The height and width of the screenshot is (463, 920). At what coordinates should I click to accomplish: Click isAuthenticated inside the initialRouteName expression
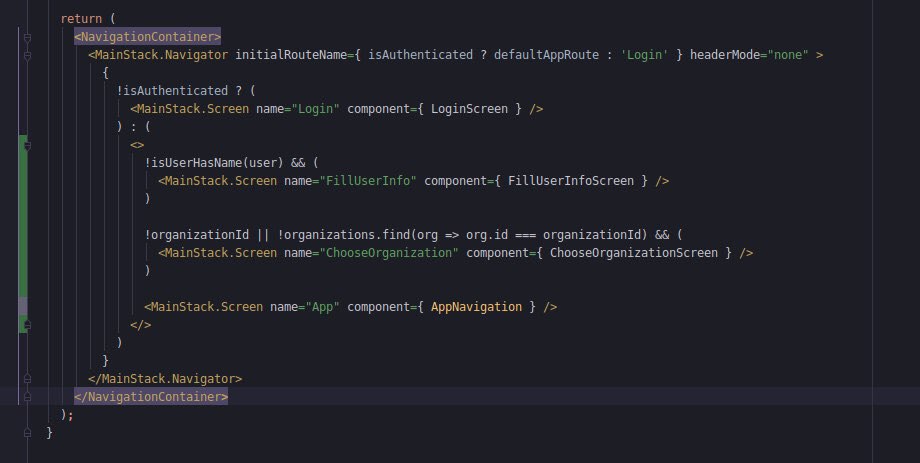(x=420, y=55)
